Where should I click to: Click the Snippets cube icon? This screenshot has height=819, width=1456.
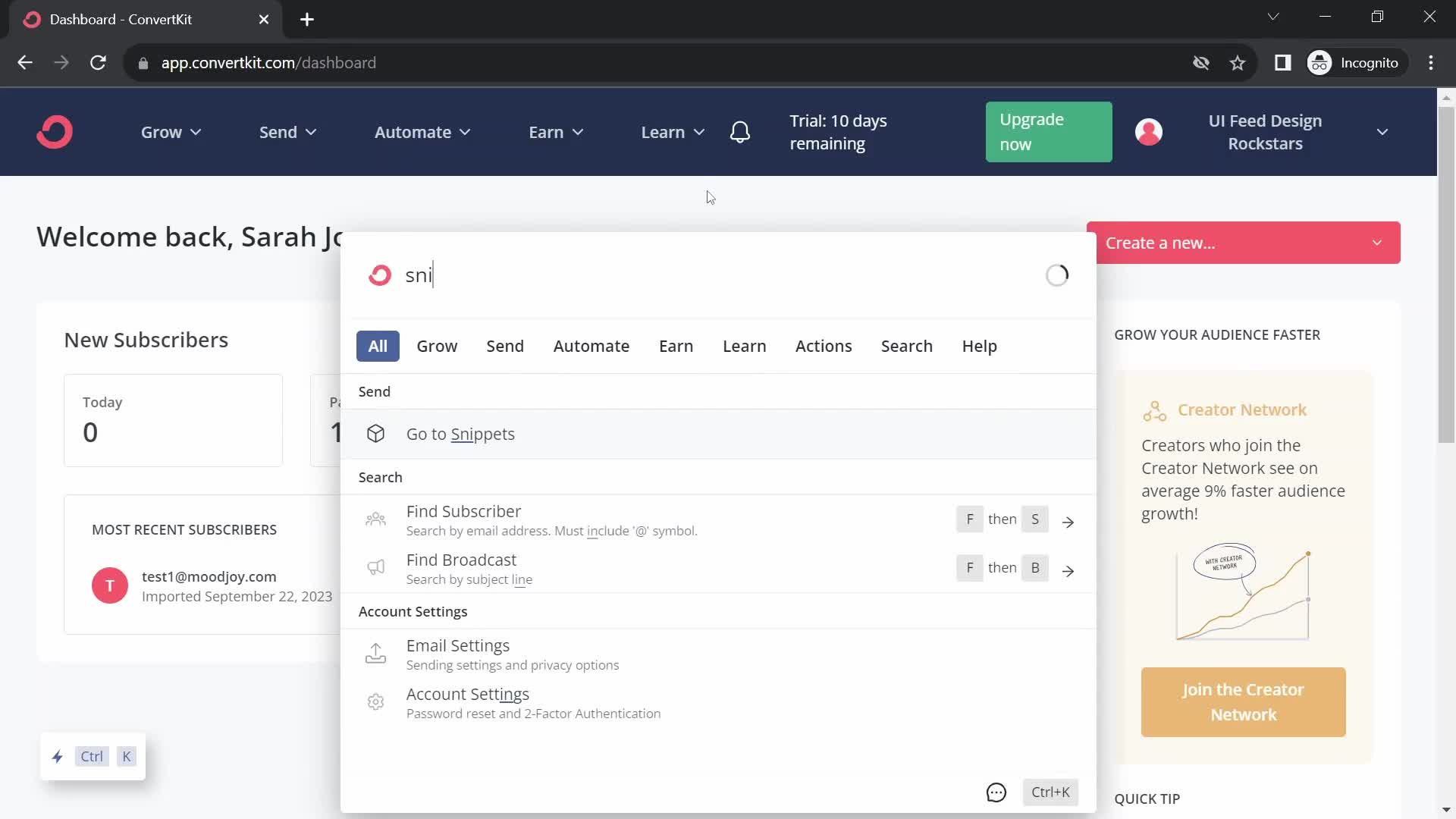tap(375, 434)
